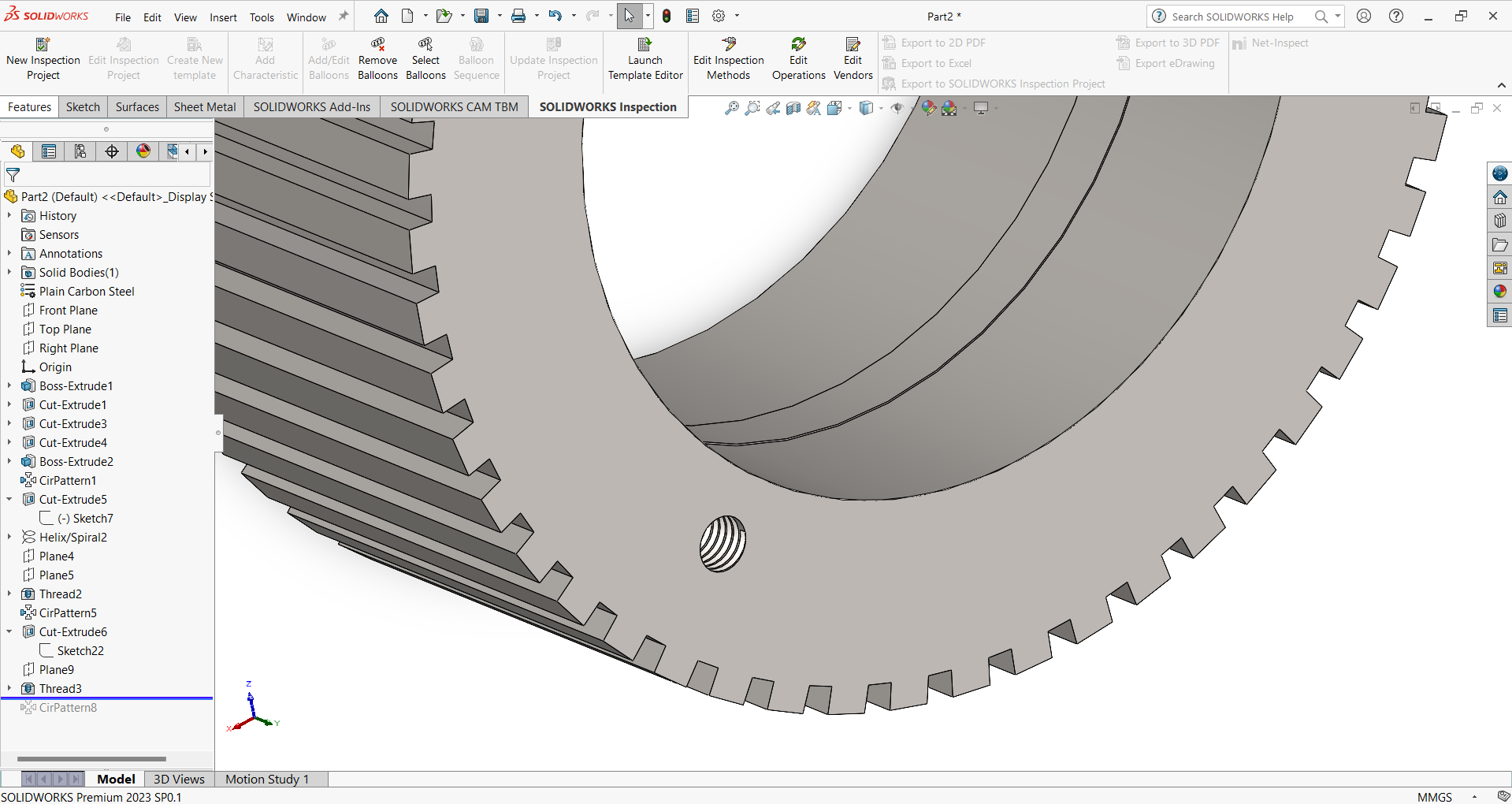Viewport: 1512px width, 804px height.
Task: Toggle the Select cursor tool
Action: [x=629, y=16]
